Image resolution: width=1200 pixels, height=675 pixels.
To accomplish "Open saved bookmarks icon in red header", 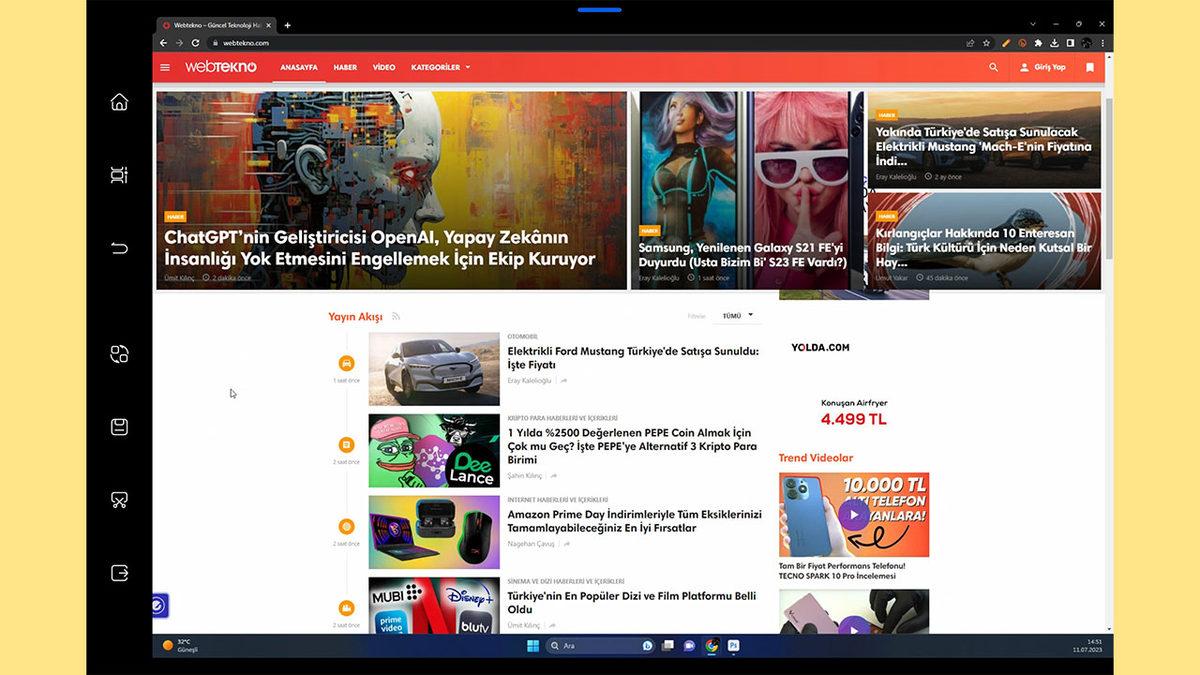I will [1090, 67].
